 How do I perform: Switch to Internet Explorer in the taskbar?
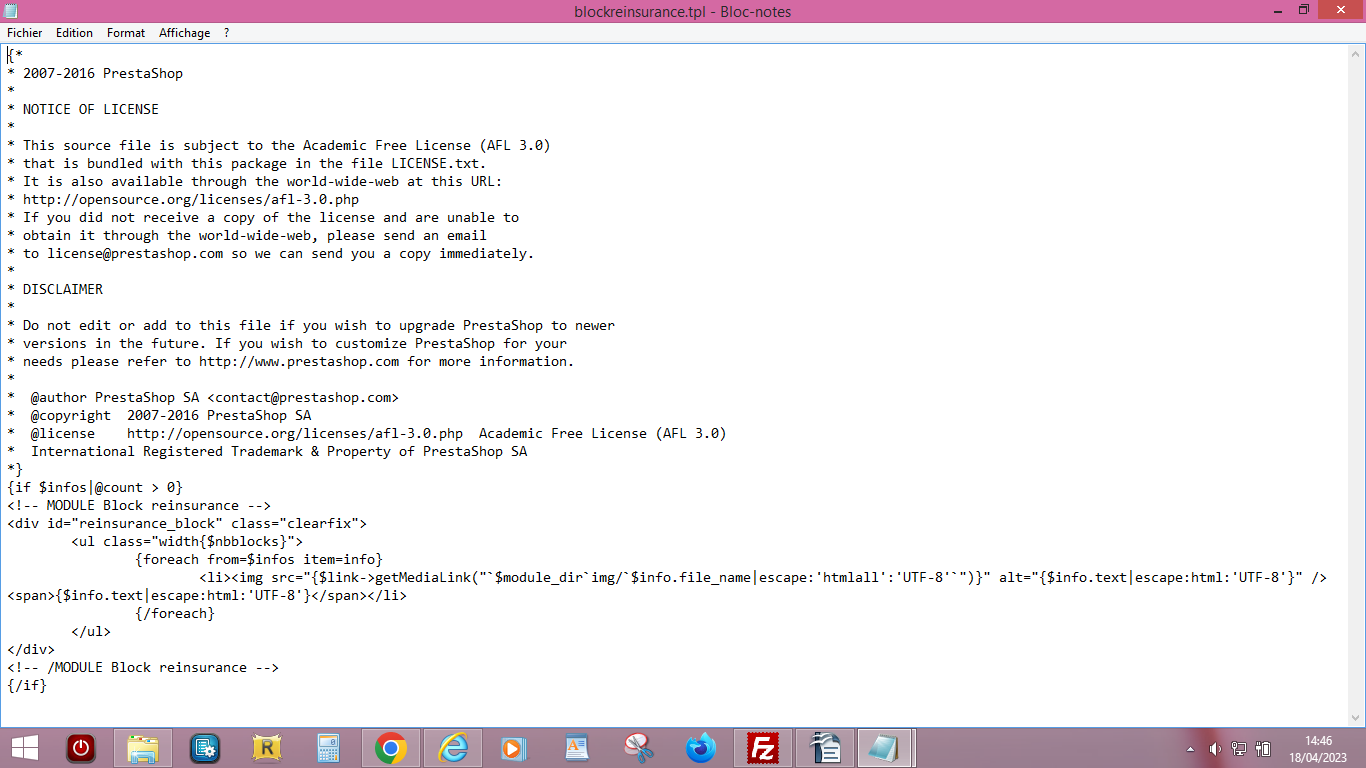click(x=453, y=748)
